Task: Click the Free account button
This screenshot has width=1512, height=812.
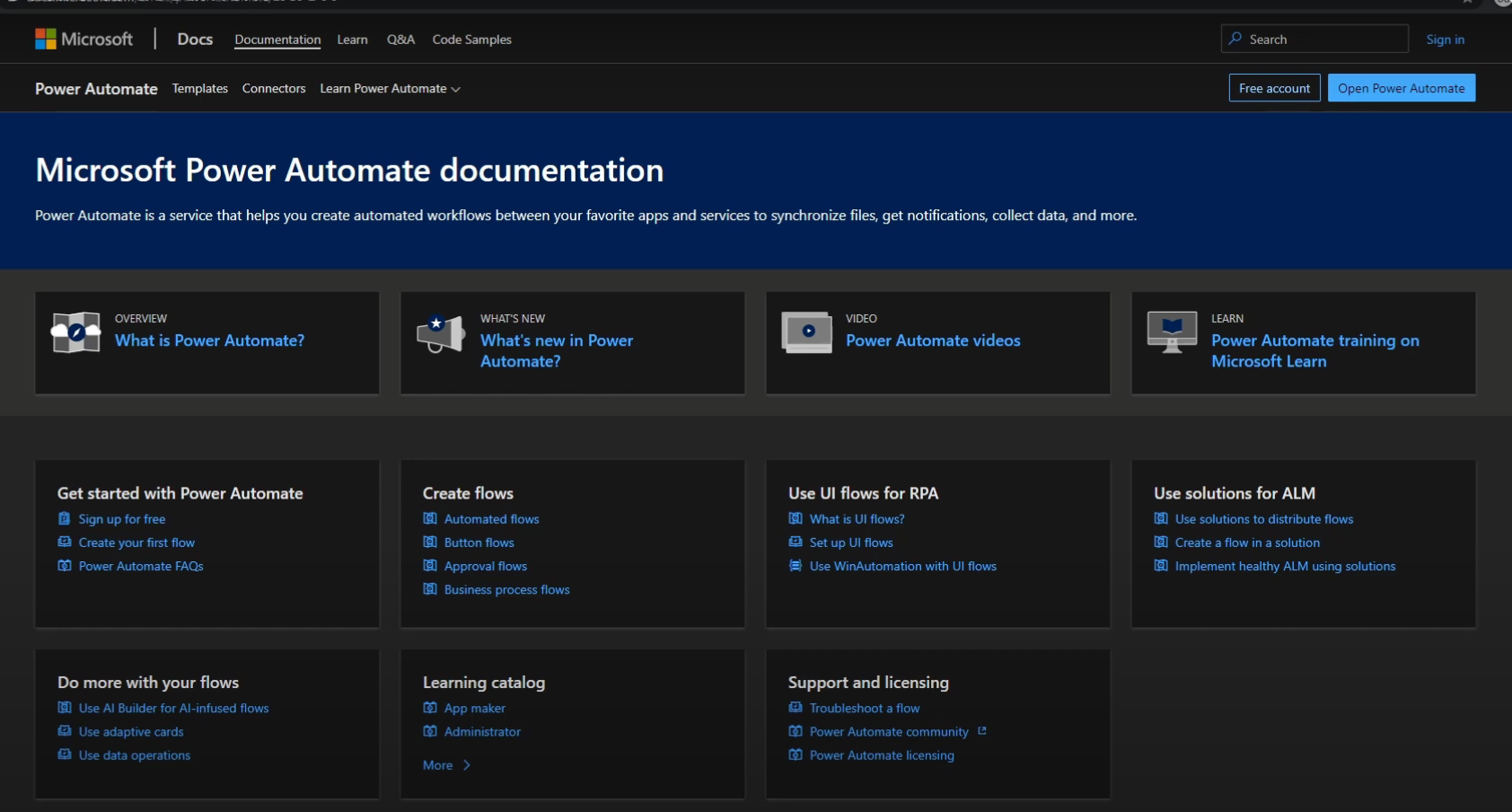Action: [x=1274, y=88]
